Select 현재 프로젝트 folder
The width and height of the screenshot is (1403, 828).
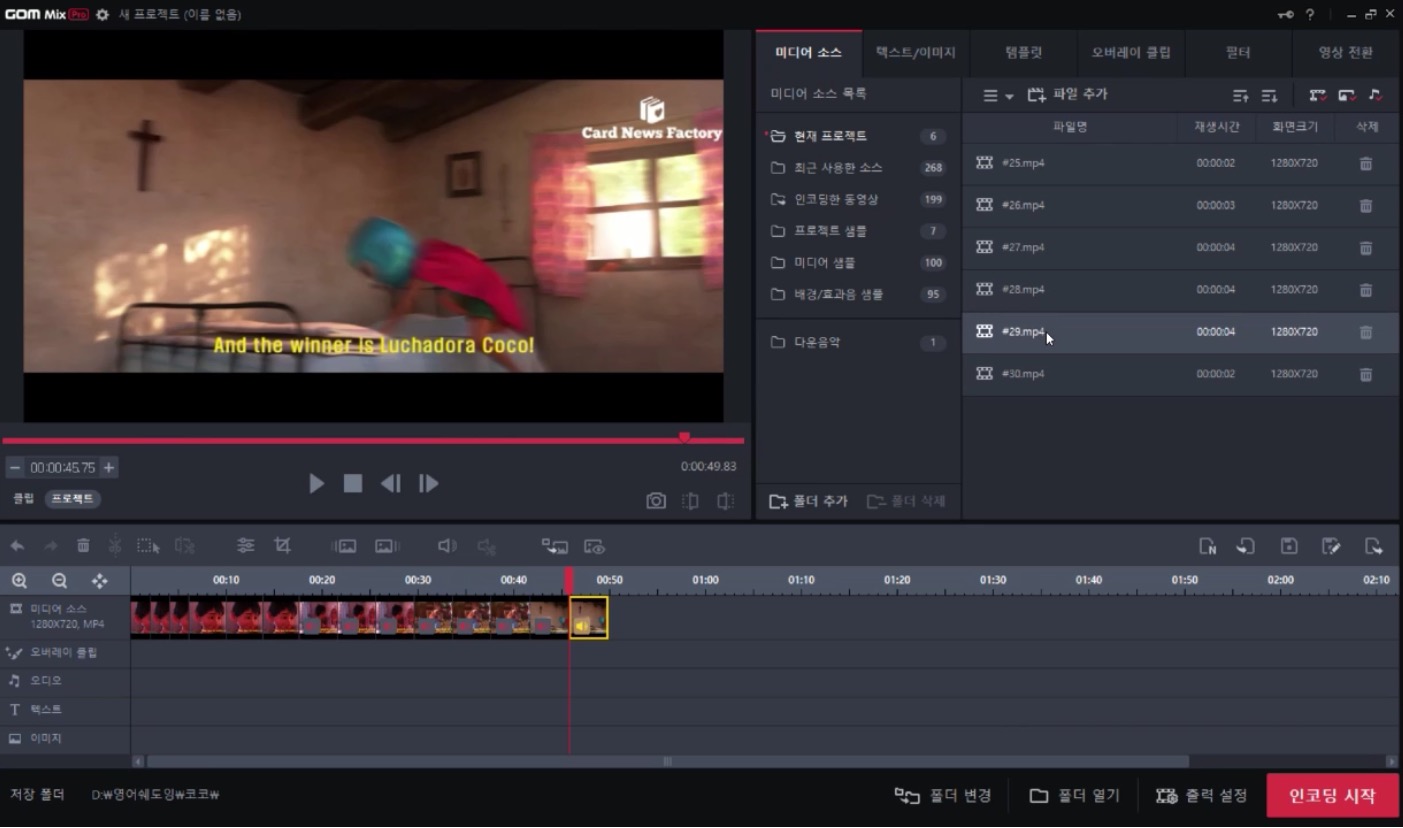click(858, 136)
